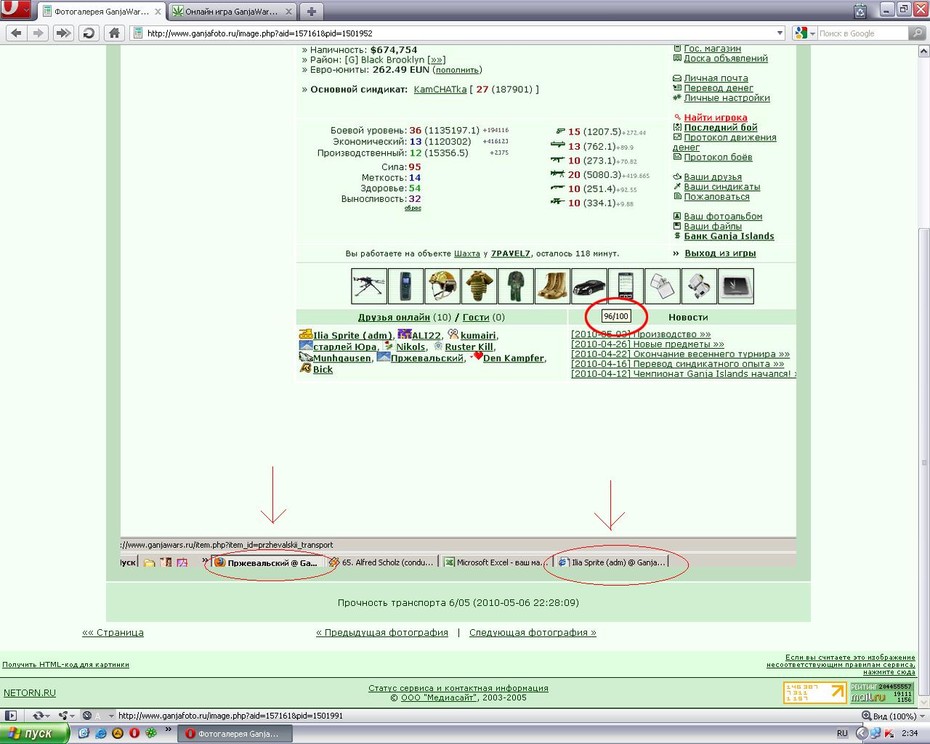
Task: Reload the page with the refresh button
Action: point(88,33)
